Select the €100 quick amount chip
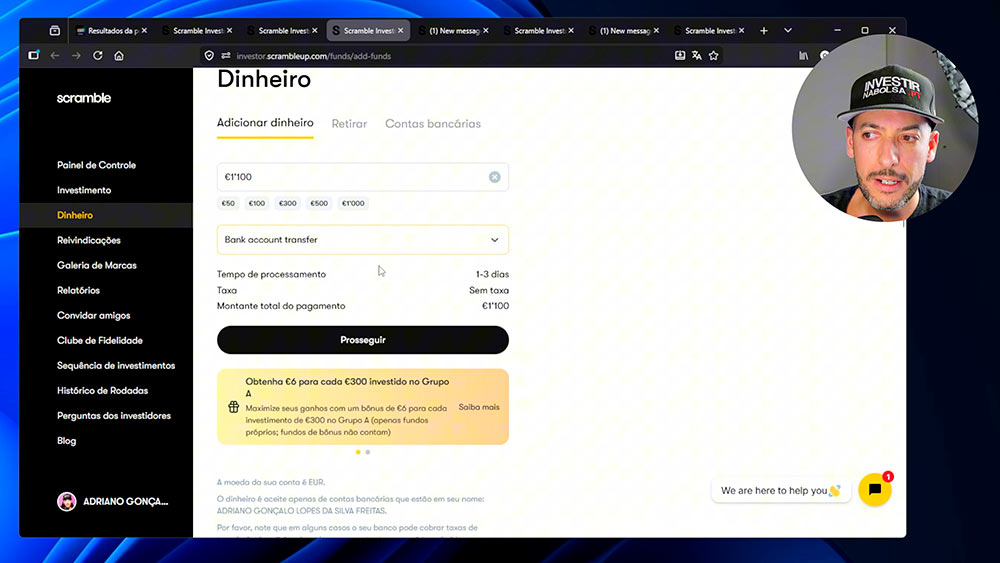Image resolution: width=1000 pixels, height=563 pixels. coord(257,203)
